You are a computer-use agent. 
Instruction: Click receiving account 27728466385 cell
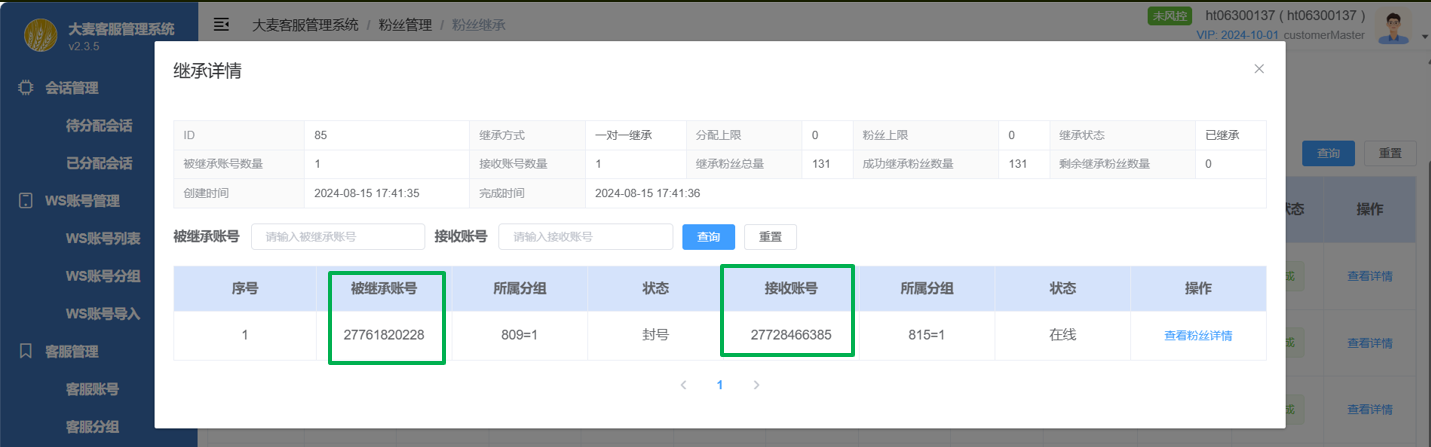(791, 335)
